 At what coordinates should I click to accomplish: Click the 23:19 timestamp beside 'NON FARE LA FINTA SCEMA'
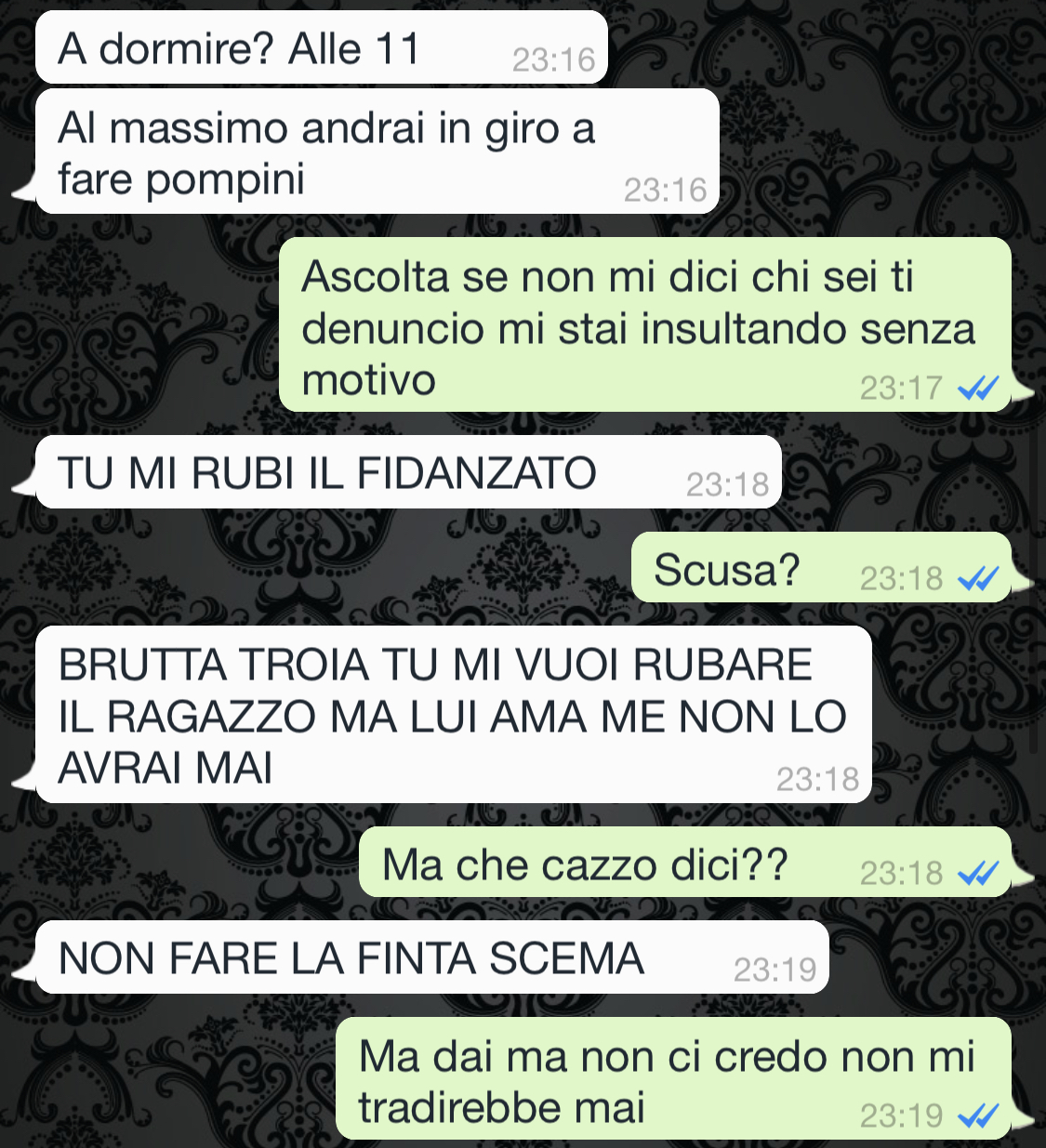click(775, 970)
